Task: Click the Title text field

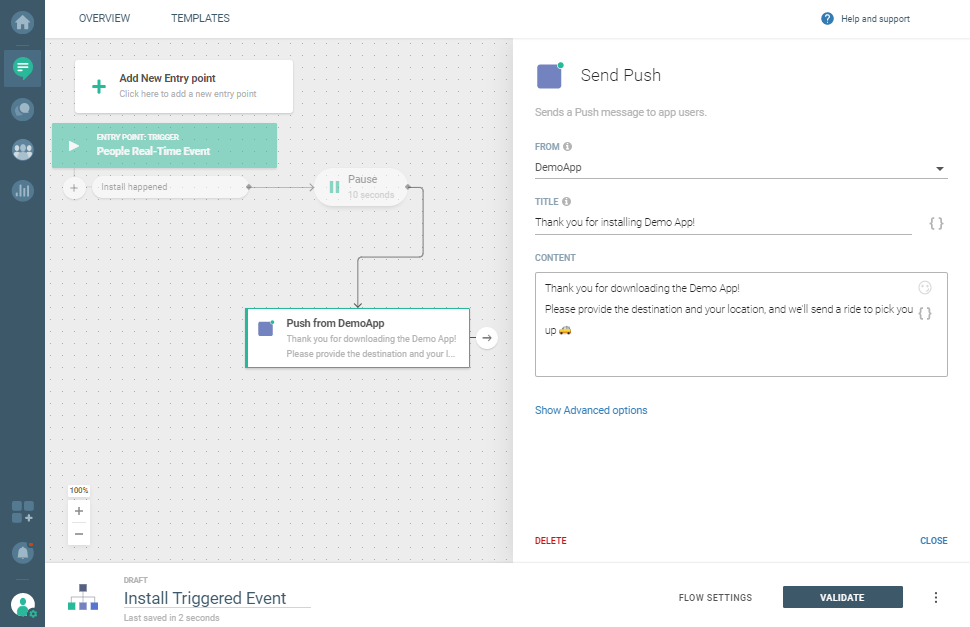Action: click(x=722, y=222)
